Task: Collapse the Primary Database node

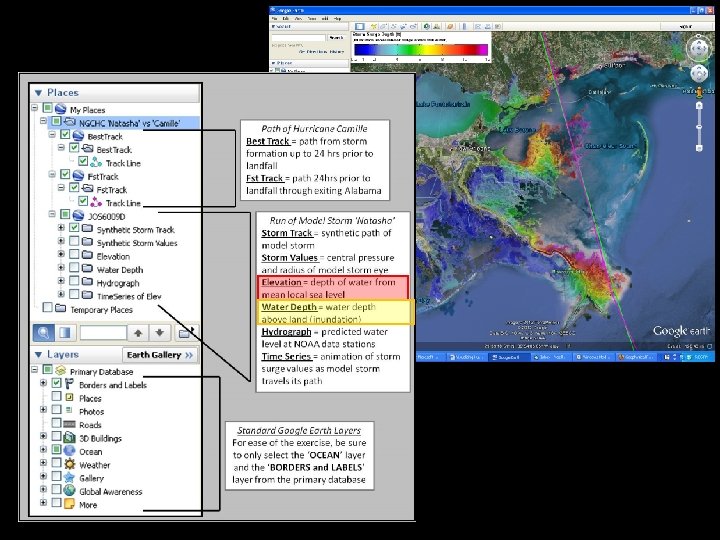Action: 35,370
